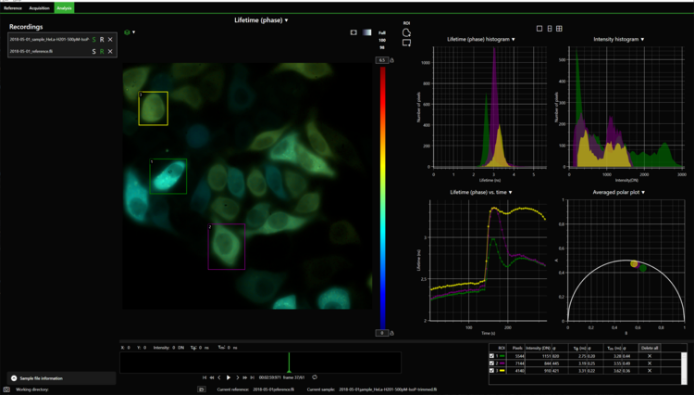Open Averaged polar plot dropdown
694x395 pixels.
click(618, 192)
